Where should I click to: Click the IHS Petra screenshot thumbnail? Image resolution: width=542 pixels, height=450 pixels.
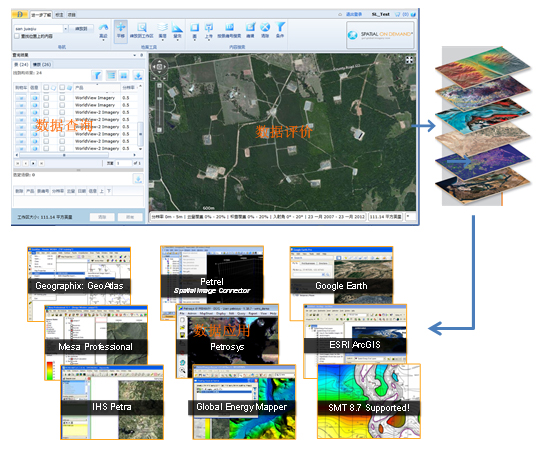pyautogui.click(x=112, y=402)
